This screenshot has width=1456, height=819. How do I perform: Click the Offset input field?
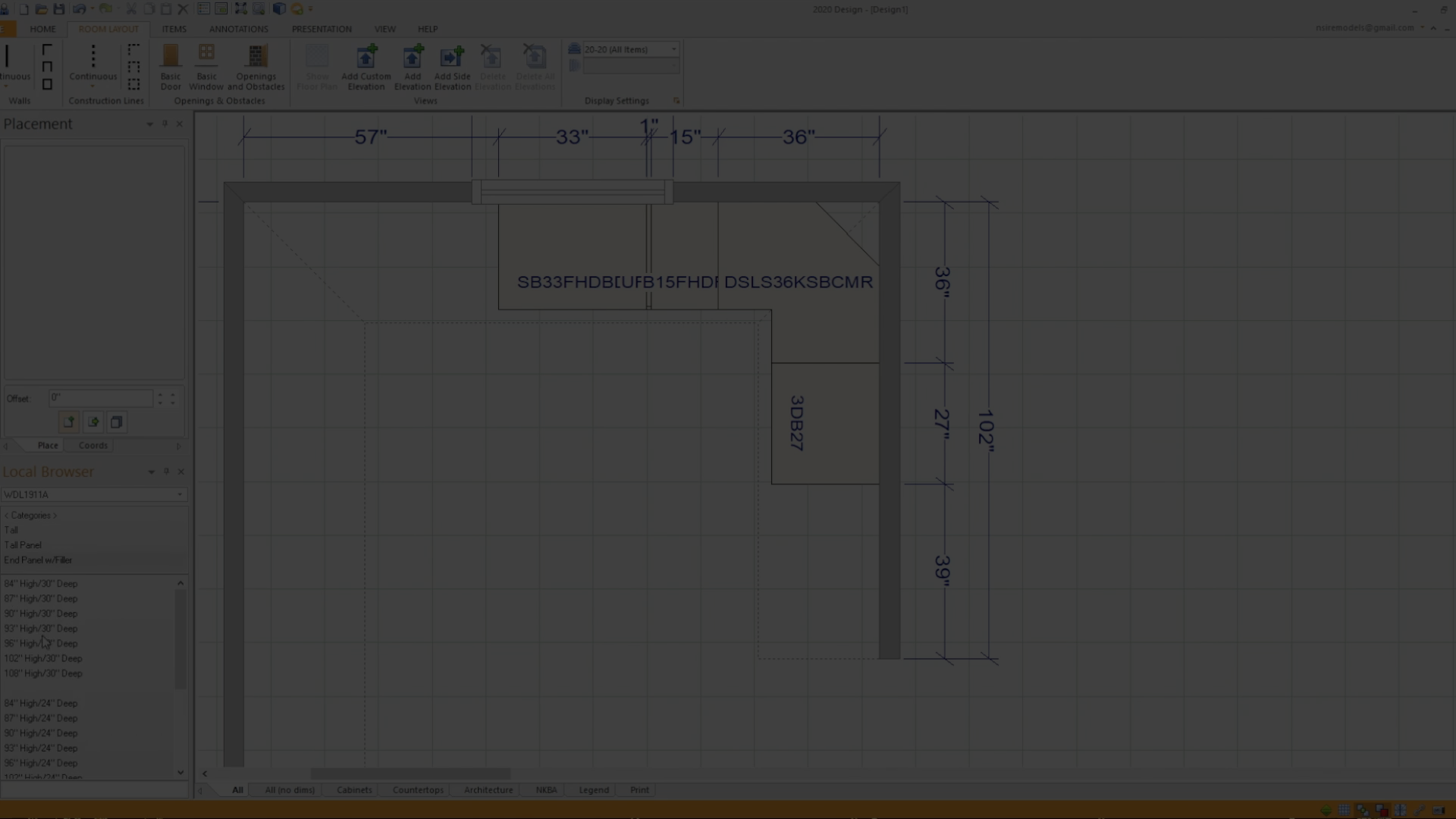[101, 397]
